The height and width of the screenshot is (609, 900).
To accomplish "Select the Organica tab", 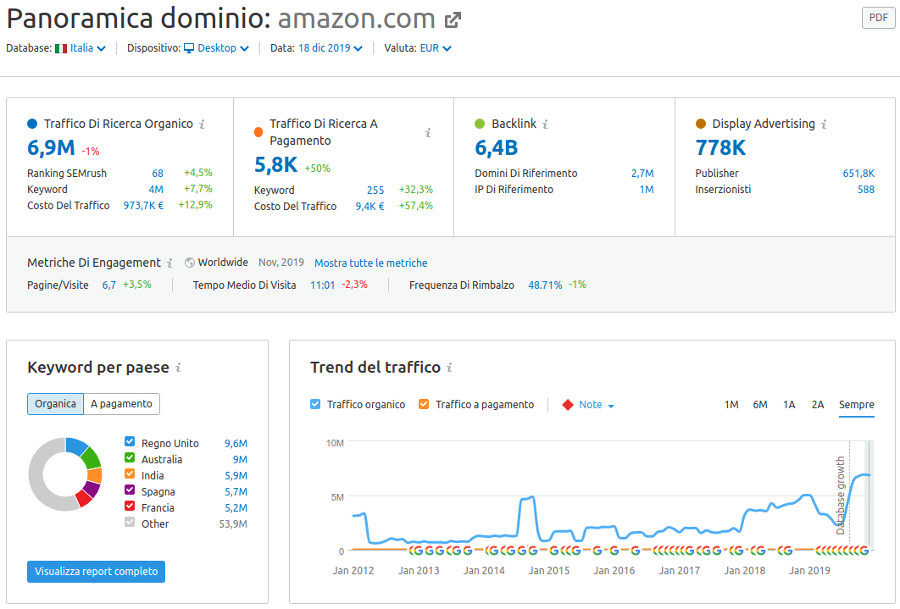I will (x=56, y=404).
